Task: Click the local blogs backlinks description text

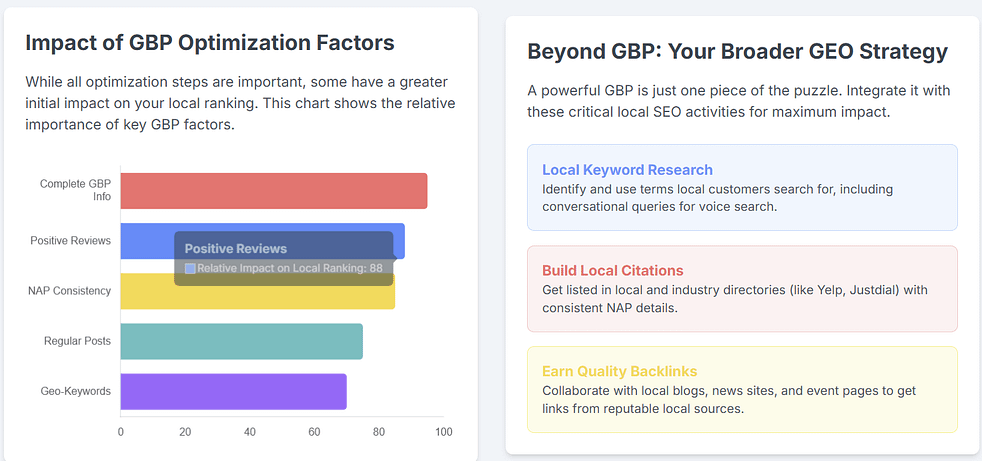Action: (x=735, y=399)
